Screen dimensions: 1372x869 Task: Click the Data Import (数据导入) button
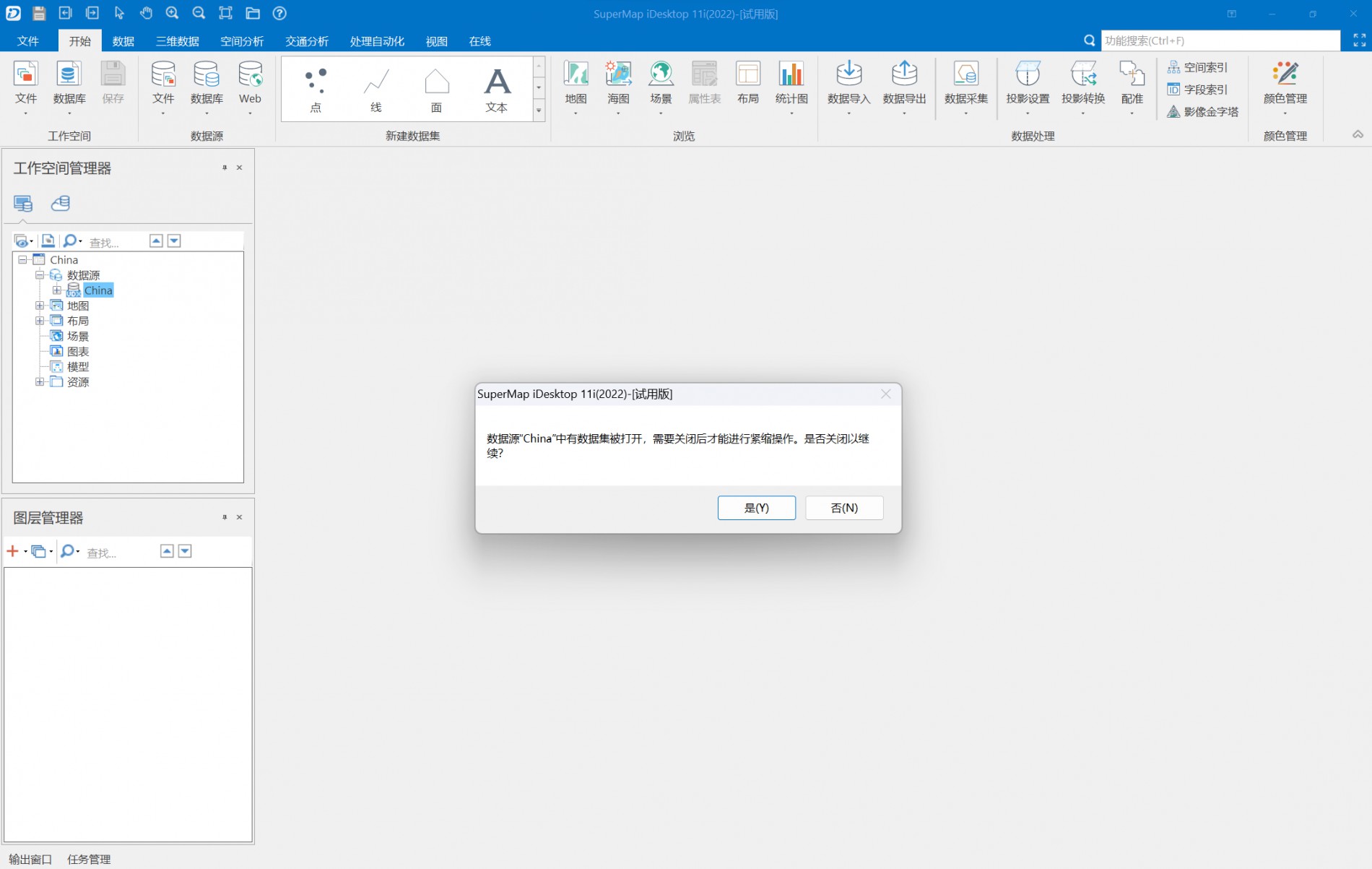point(849,87)
